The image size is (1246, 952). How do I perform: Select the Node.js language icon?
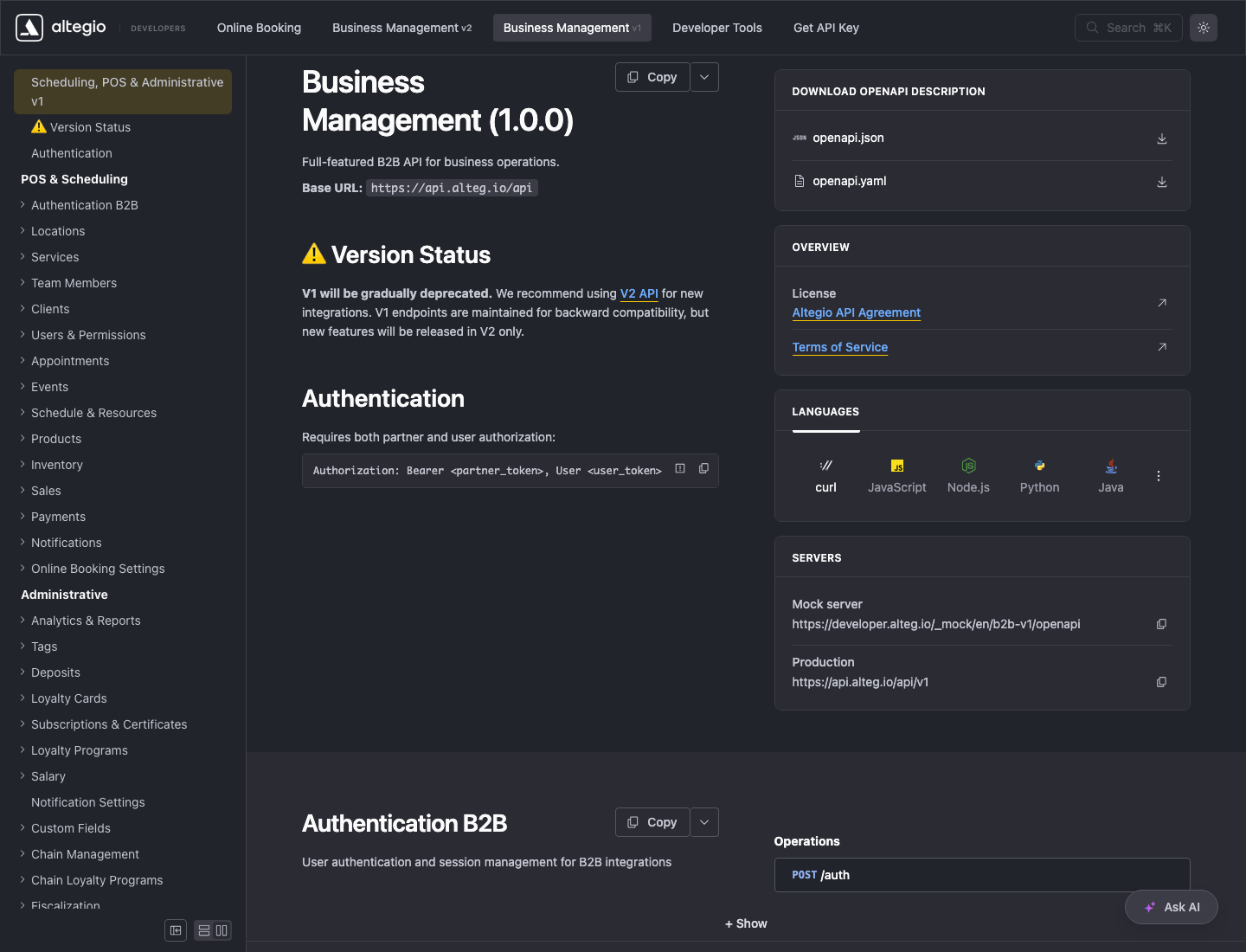(x=968, y=466)
